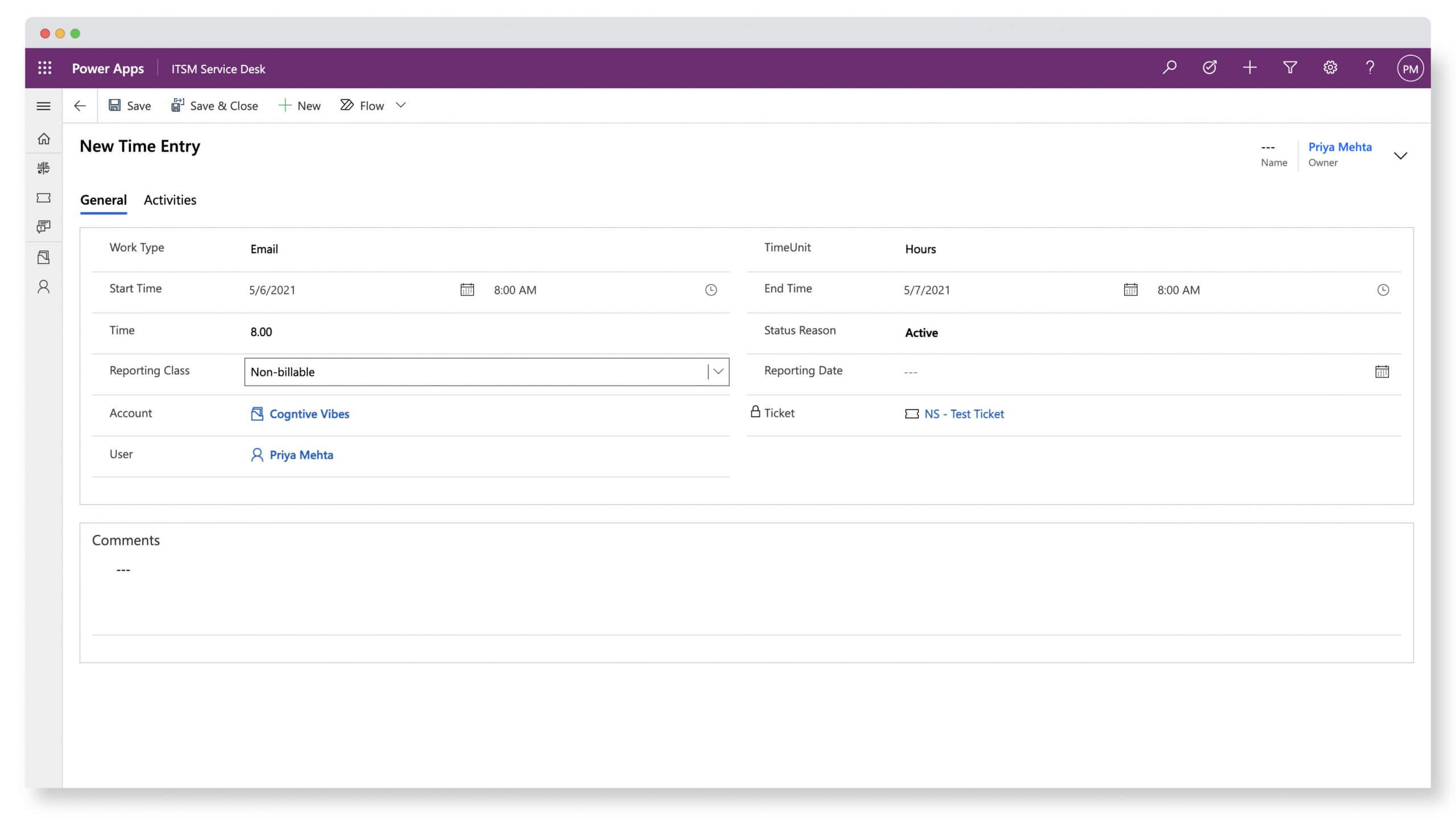Image resolution: width=1456 pixels, height=820 pixels.
Task: Switch to the Activities tab
Action: pyautogui.click(x=169, y=200)
